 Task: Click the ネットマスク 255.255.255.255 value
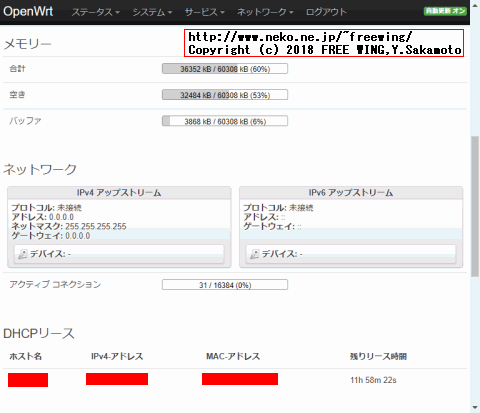[96, 226]
